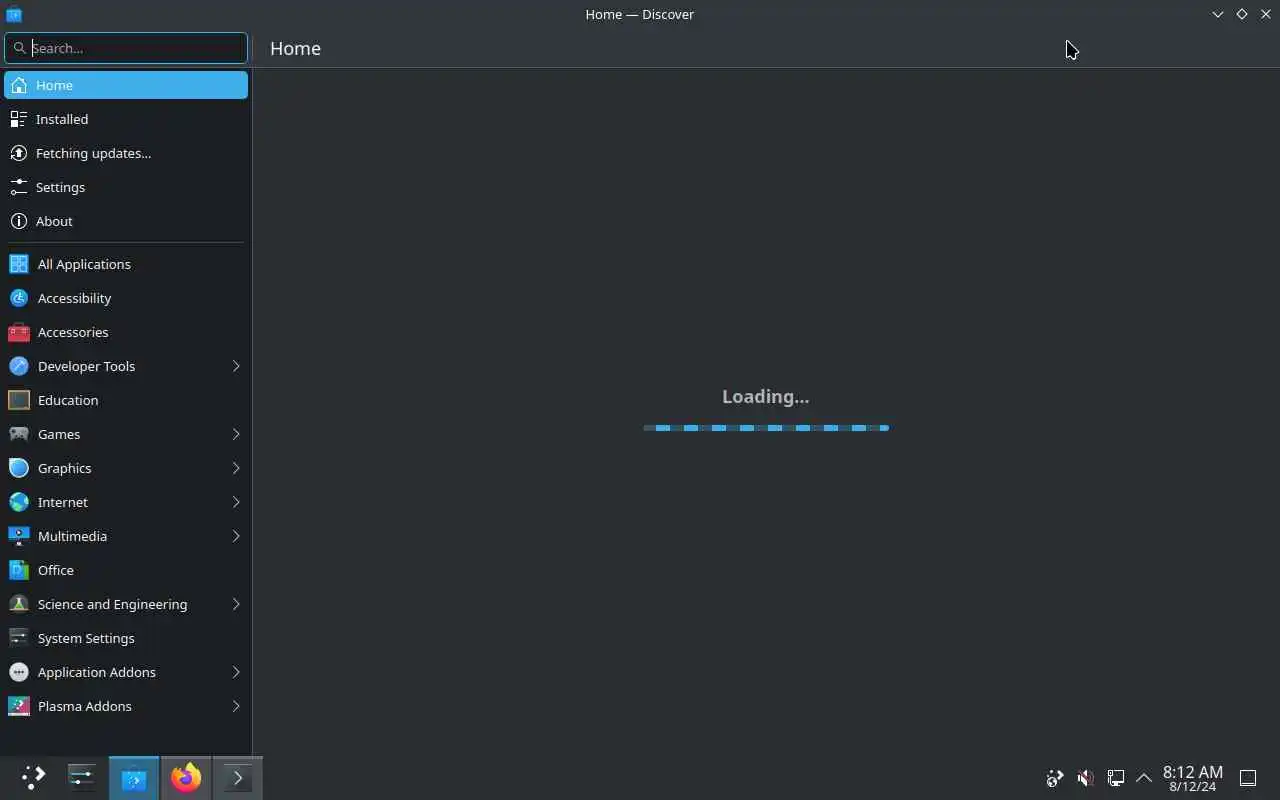Click the muted volume tray icon

1085,777
